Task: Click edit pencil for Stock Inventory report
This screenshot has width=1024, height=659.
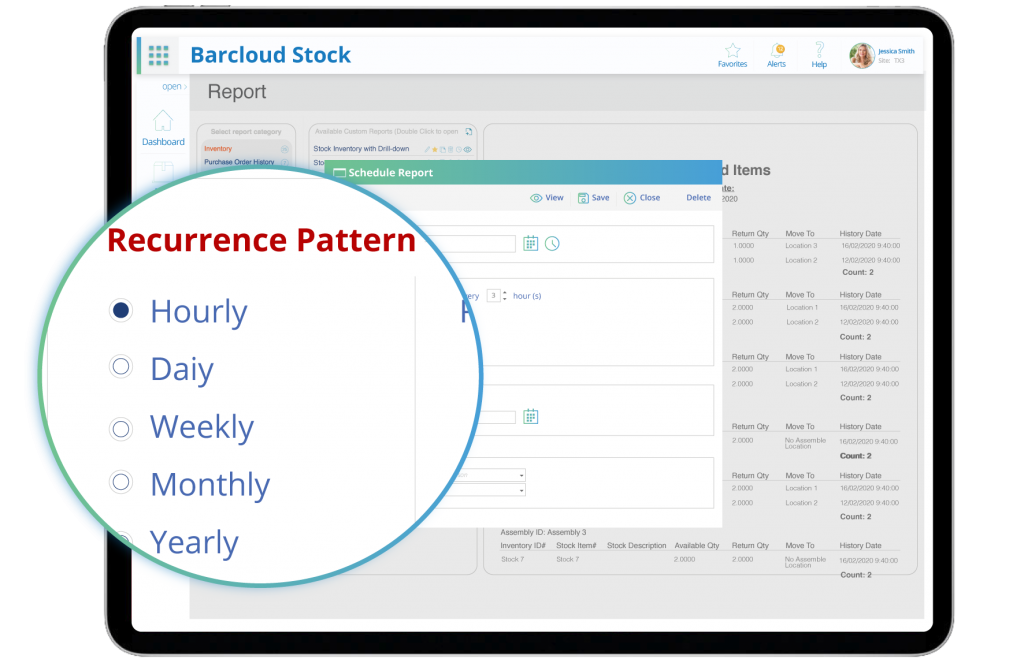Action: coord(427,150)
